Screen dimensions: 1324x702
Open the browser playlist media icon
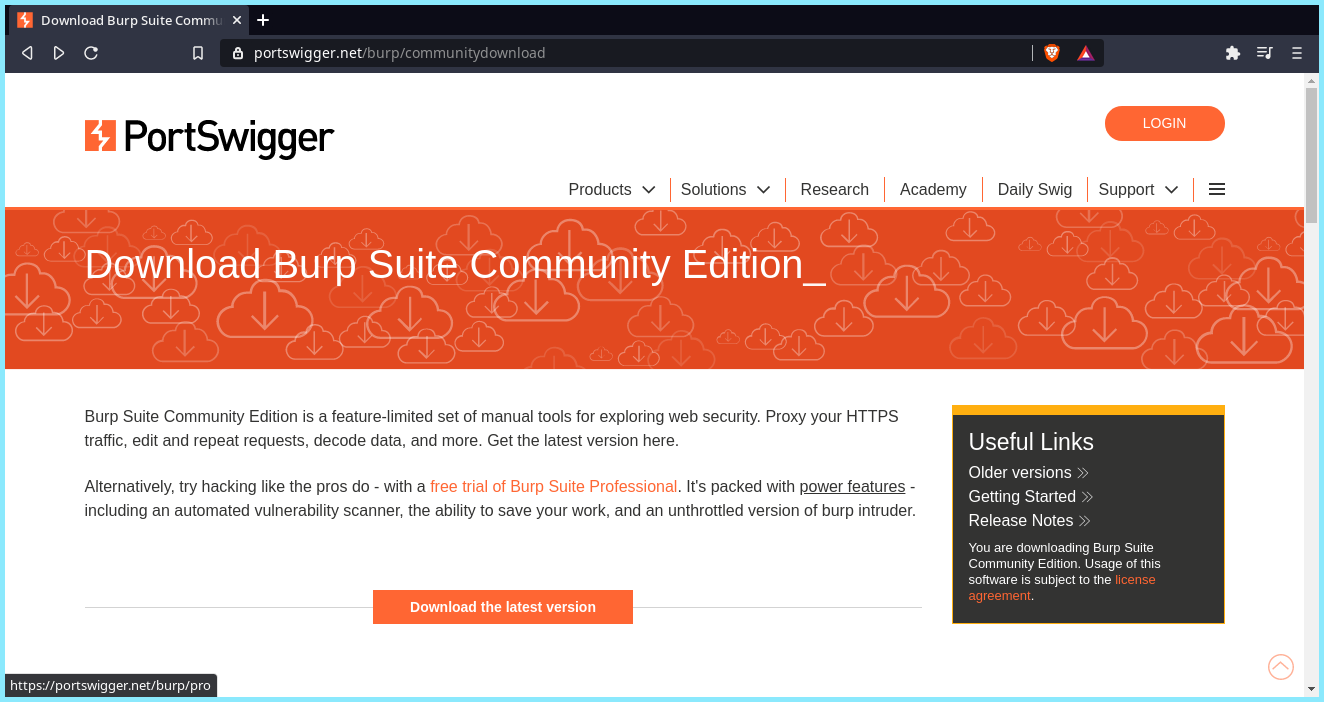pyautogui.click(x=1264, y=53)
